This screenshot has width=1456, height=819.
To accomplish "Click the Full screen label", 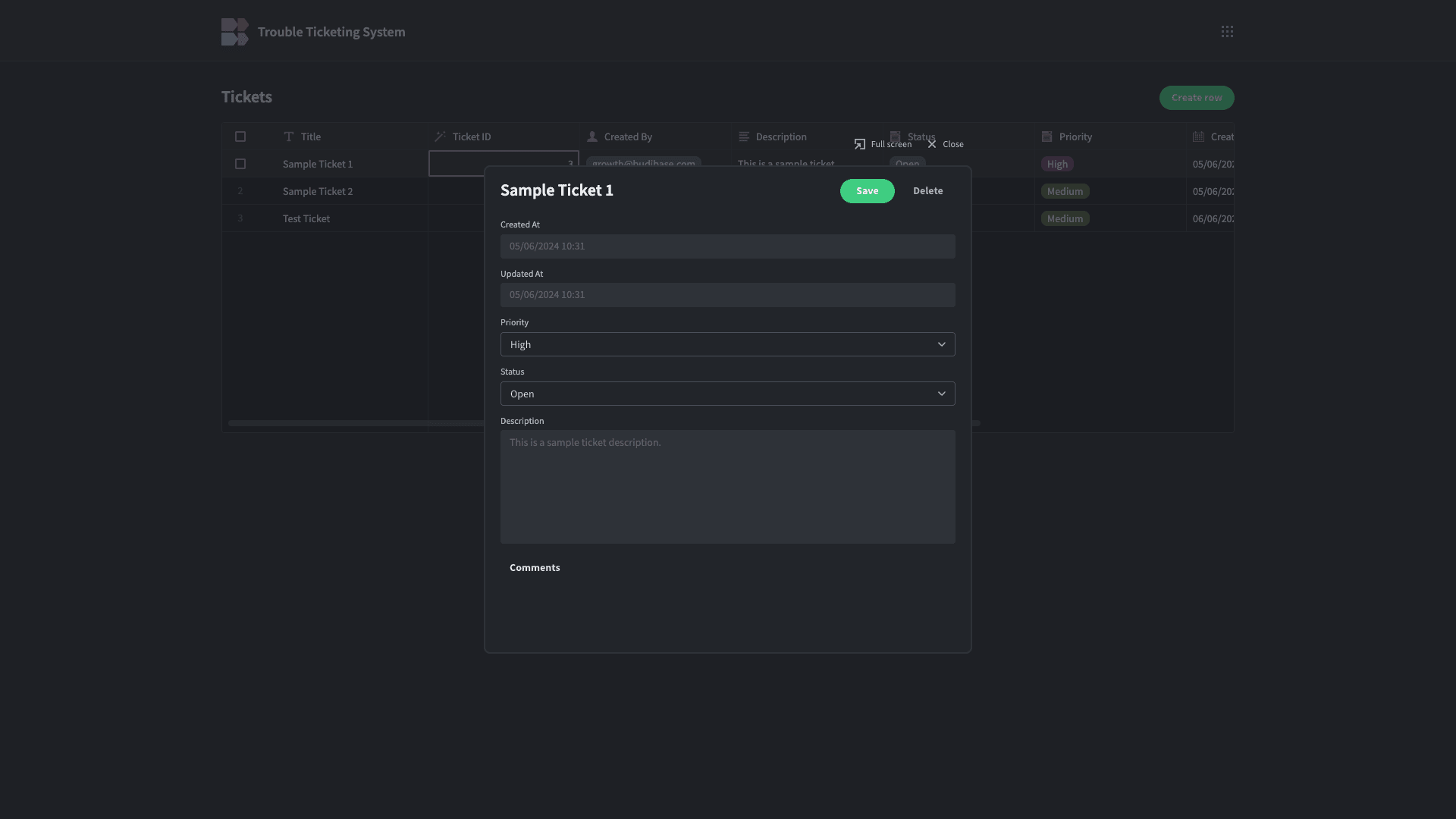I will pos(891,144).
